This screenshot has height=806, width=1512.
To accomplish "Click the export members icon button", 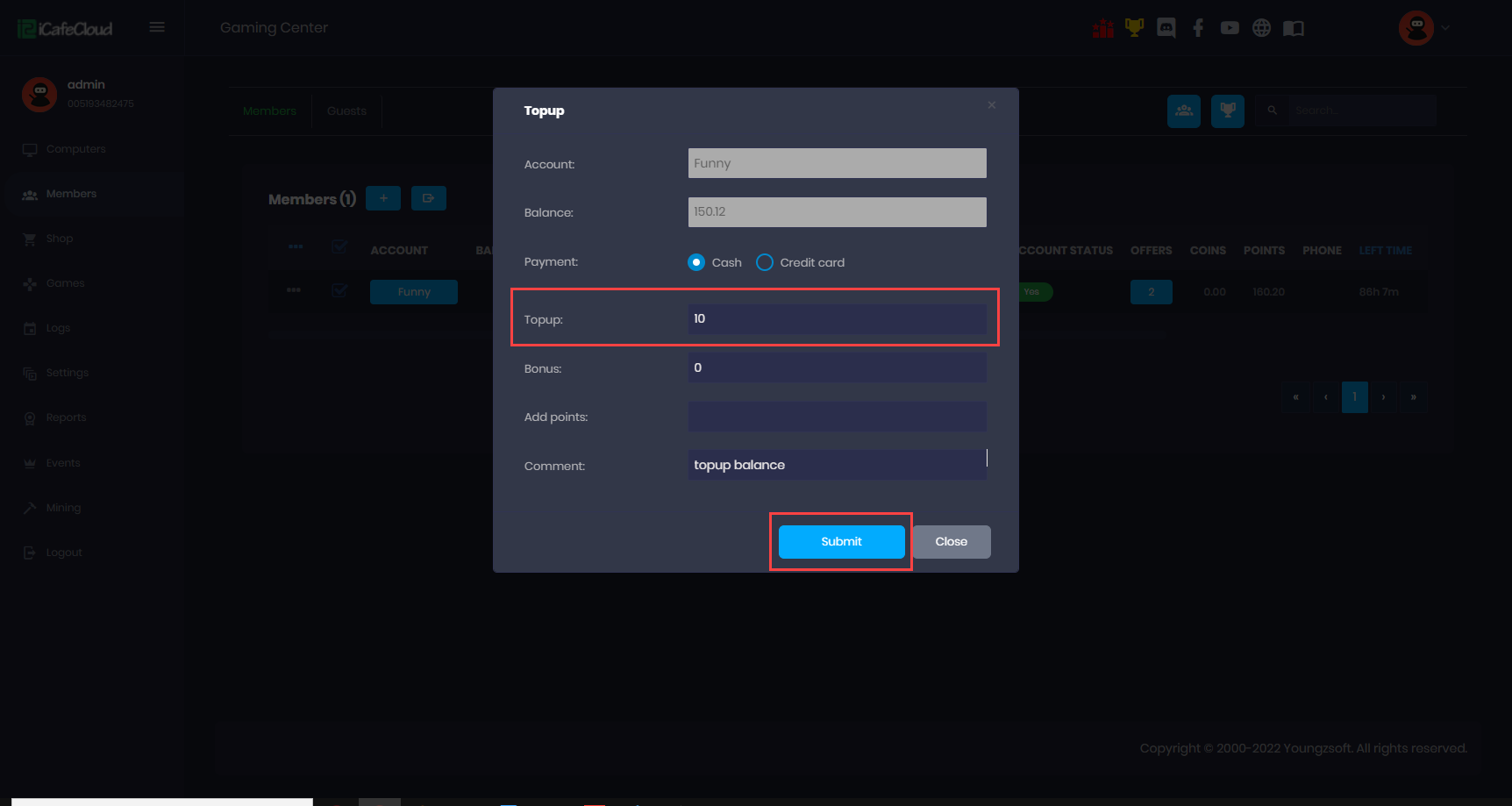I will tap(429, 198).
